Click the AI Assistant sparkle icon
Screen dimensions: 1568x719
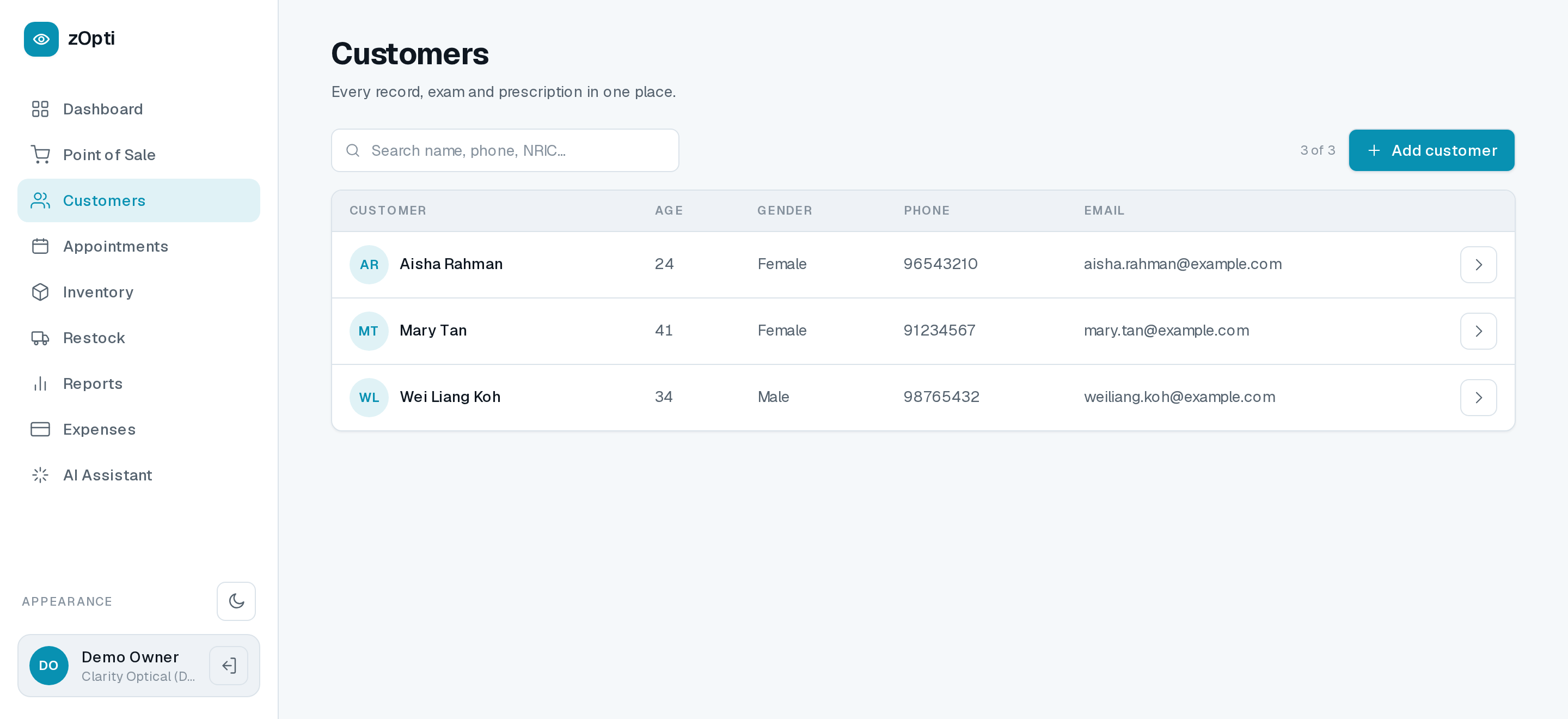coord(40,475)
